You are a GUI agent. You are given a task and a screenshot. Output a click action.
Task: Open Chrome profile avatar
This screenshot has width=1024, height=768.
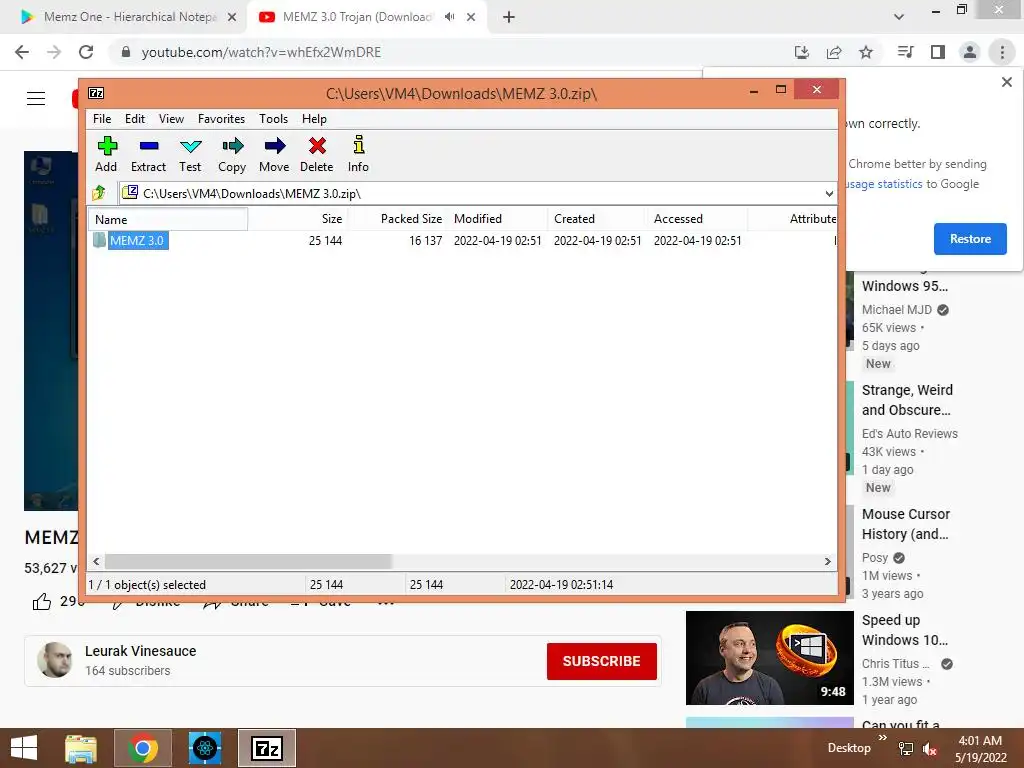pyautogui.click(x=970, y=52)
